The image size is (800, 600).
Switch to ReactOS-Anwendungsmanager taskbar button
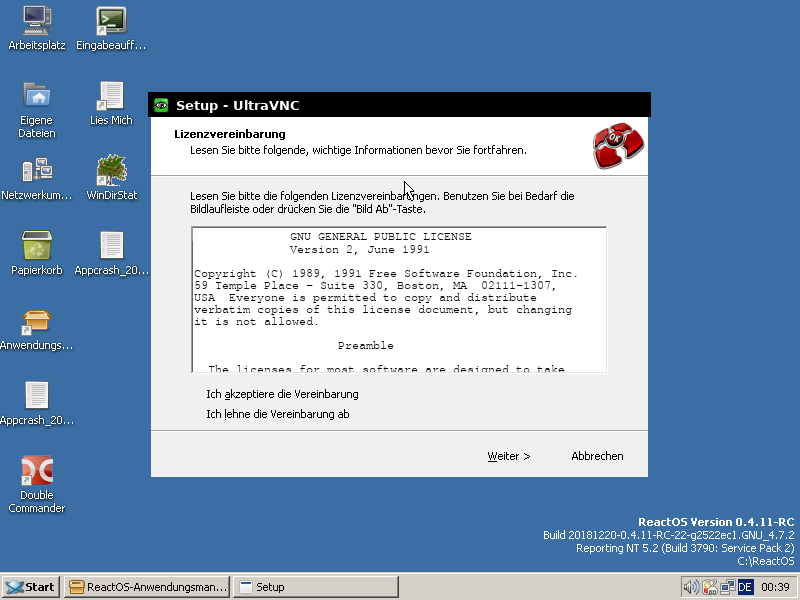(147, 587)
